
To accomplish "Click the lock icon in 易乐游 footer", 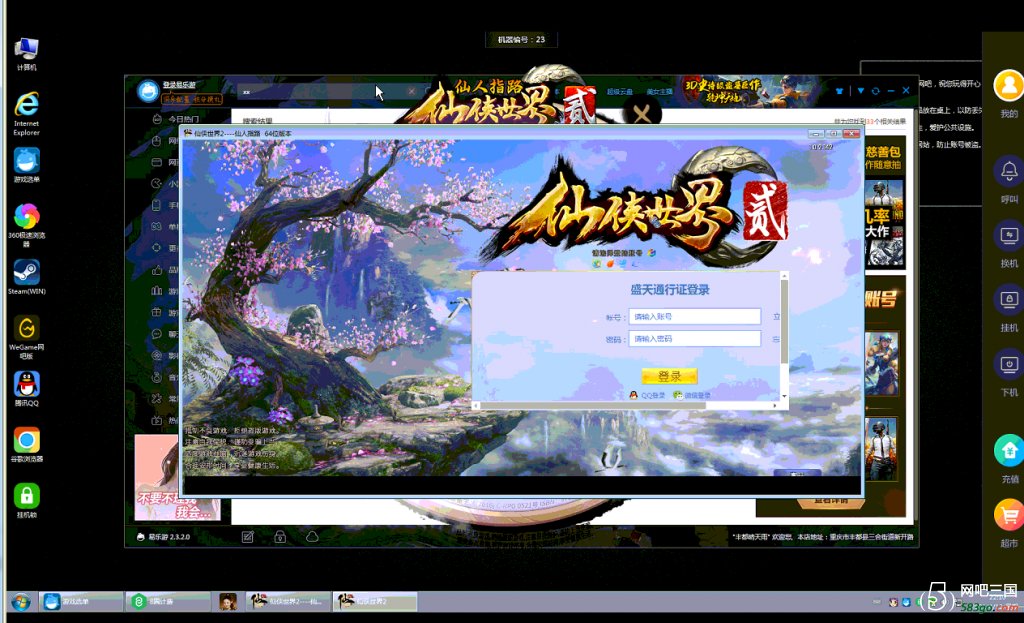I will [x=280, y=537].
